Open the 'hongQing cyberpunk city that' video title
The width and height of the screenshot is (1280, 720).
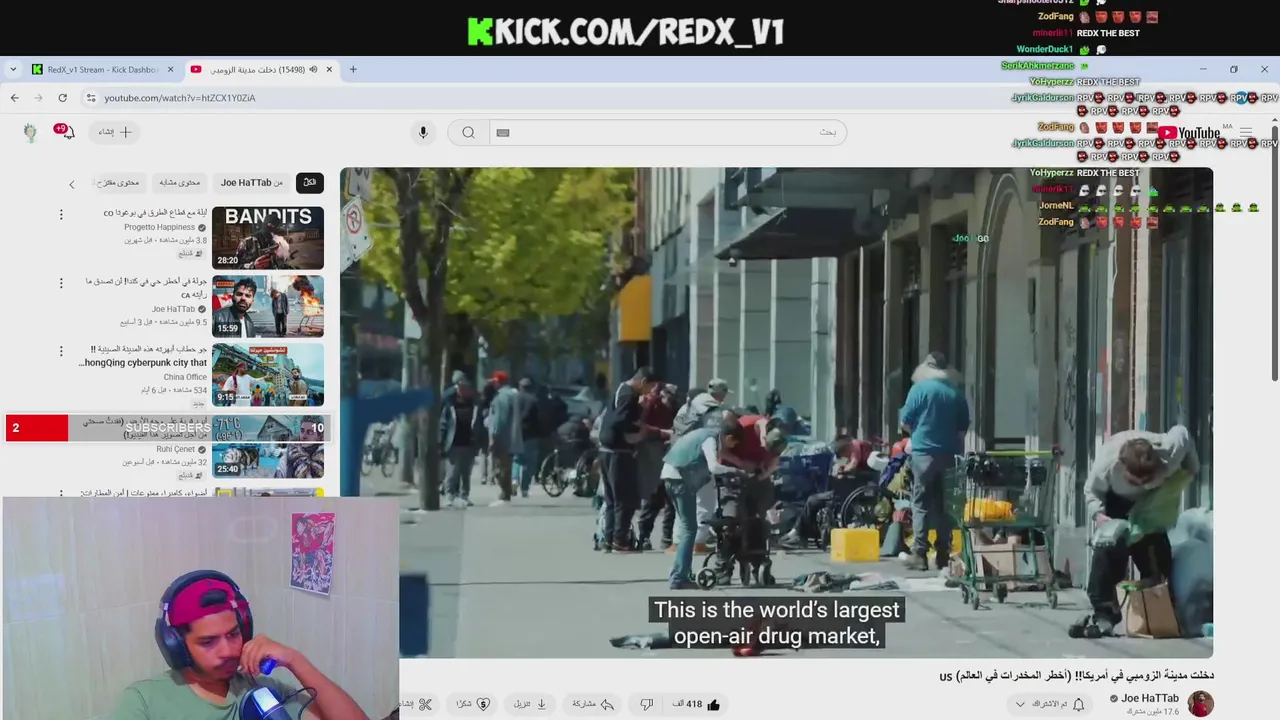pos(143,363)
